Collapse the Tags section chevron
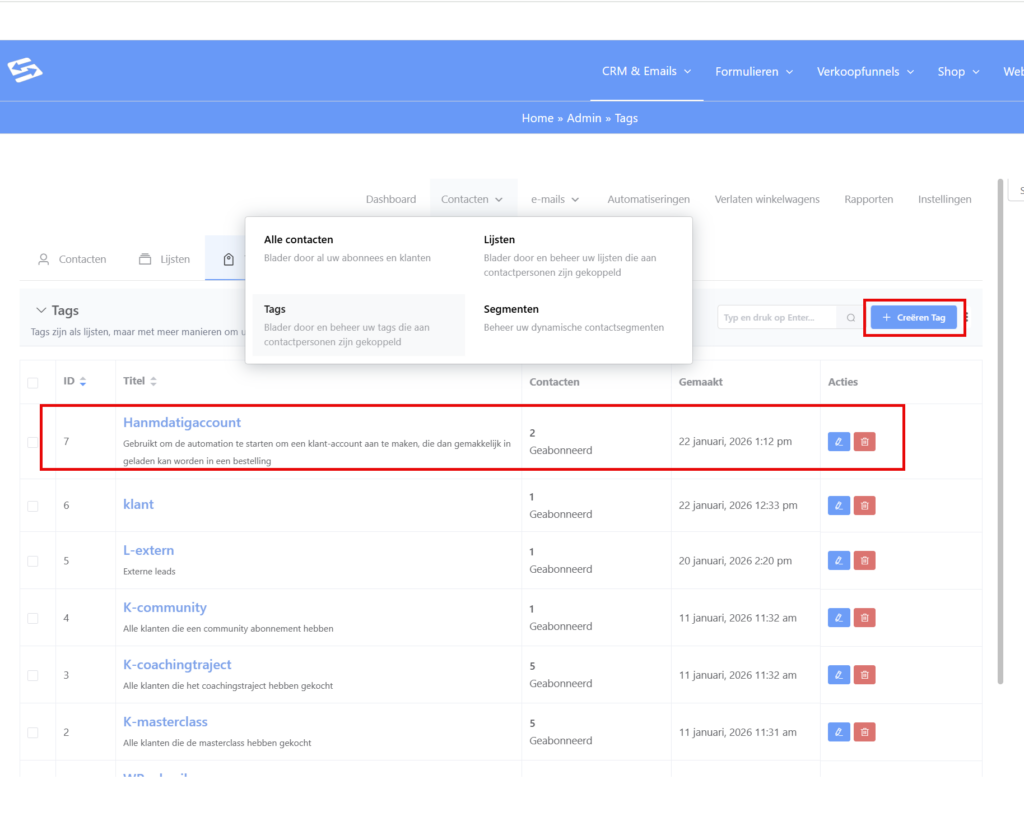1024x816 pixels. 41,311
